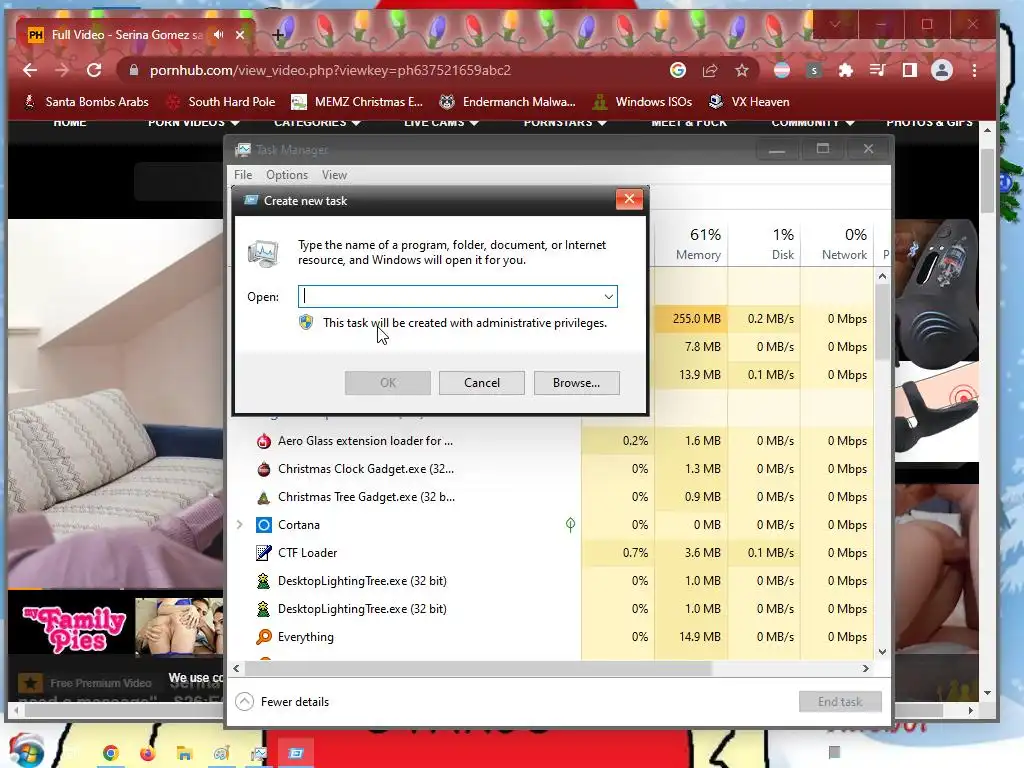This screenshot has width=1024, height=768.
Task: Open the Chrome profile avatar icon
Action: [942, 71]
